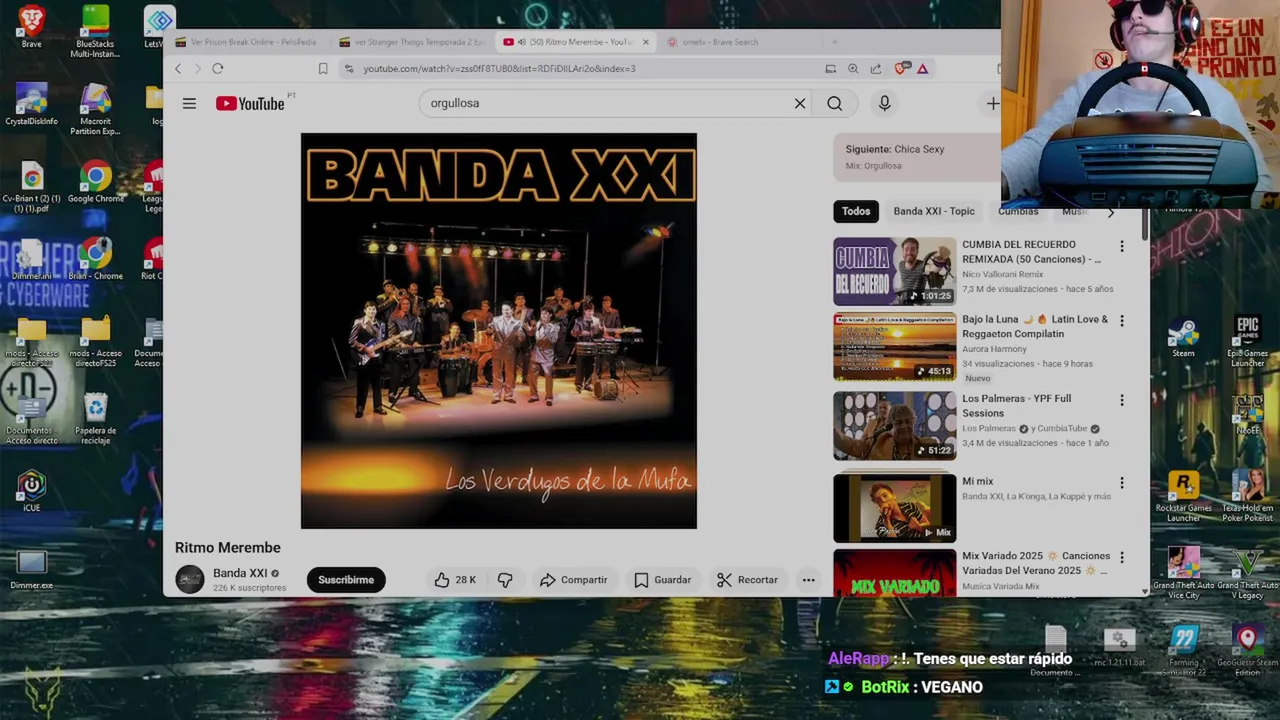The width and height of the screenshot is (1280, 720).
Task: Open Macrorit Partition Expert icon
Action: [95, 110]
